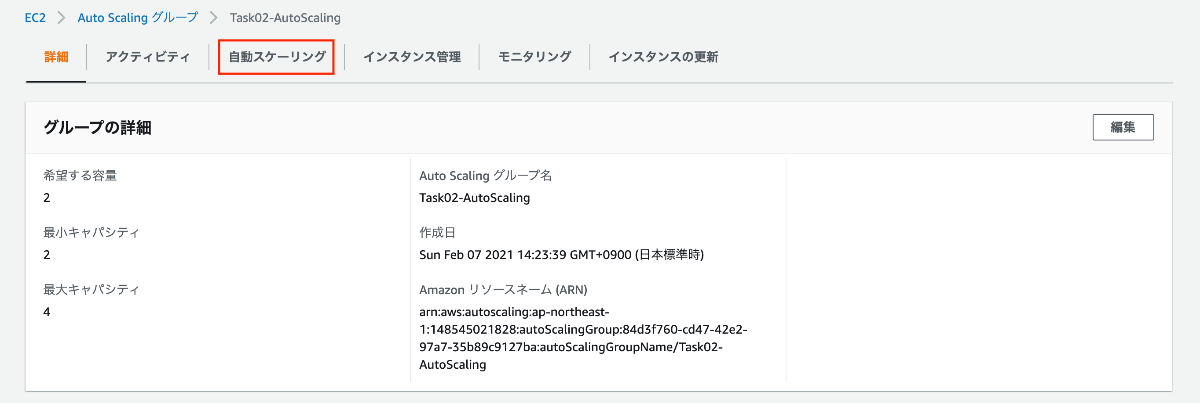Click the Task02-AutoScaling group name value

click(x=475, y=198)
